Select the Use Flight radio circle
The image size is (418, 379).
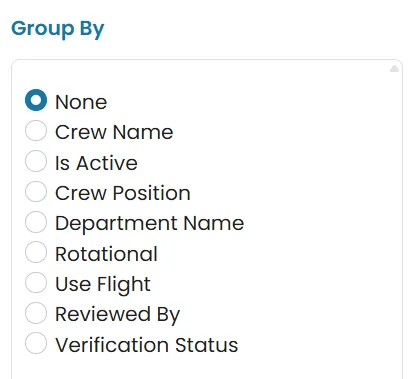36,282
